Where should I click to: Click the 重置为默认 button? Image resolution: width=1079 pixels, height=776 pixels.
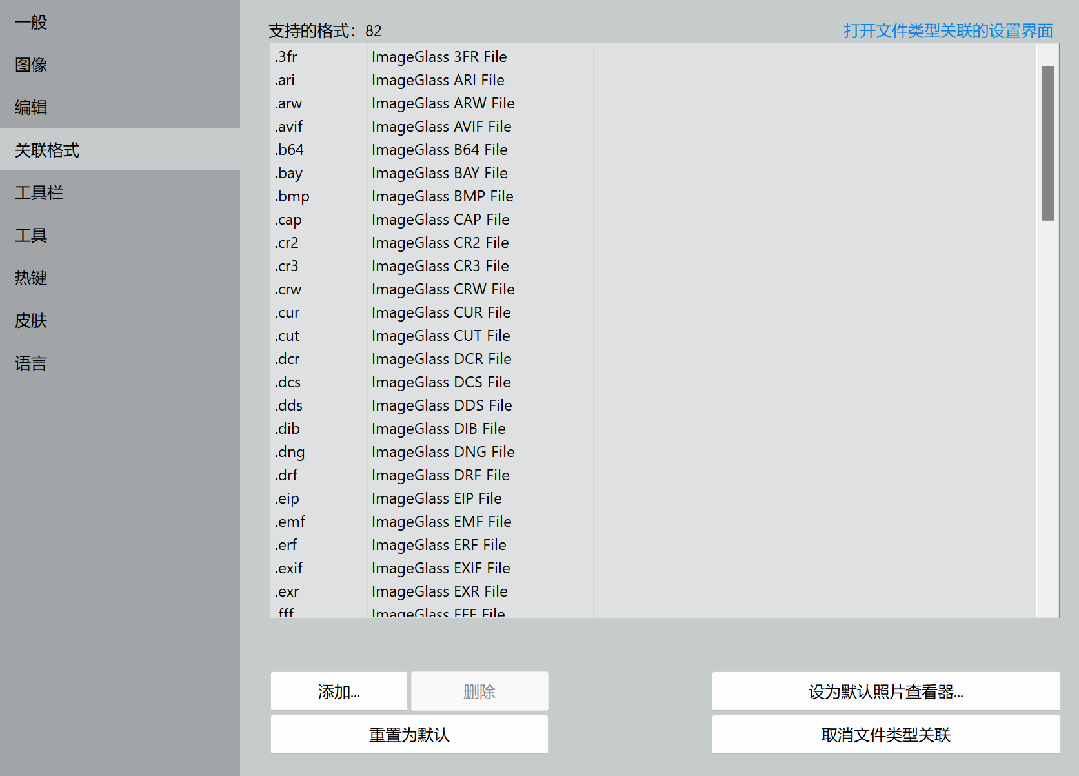[409, 735]
